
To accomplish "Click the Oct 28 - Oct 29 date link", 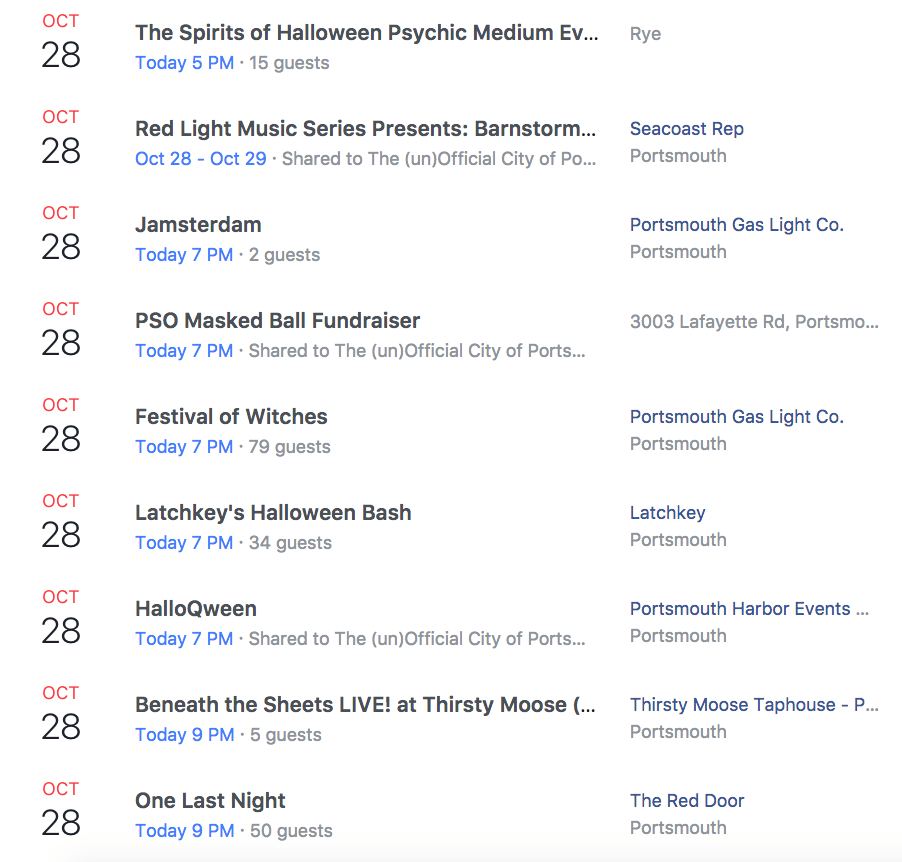I will 201,159.
